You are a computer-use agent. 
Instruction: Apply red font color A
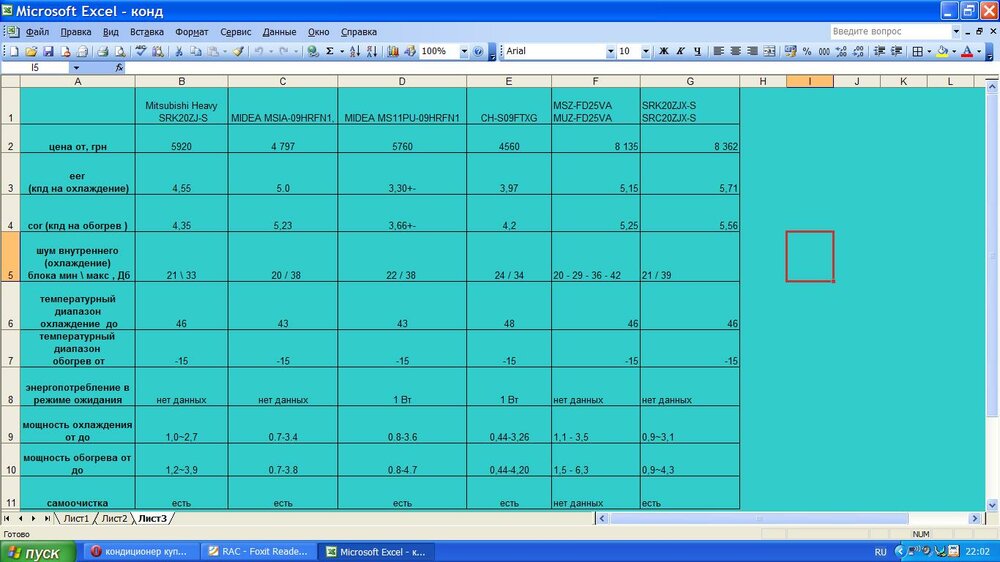click(967, 52)
